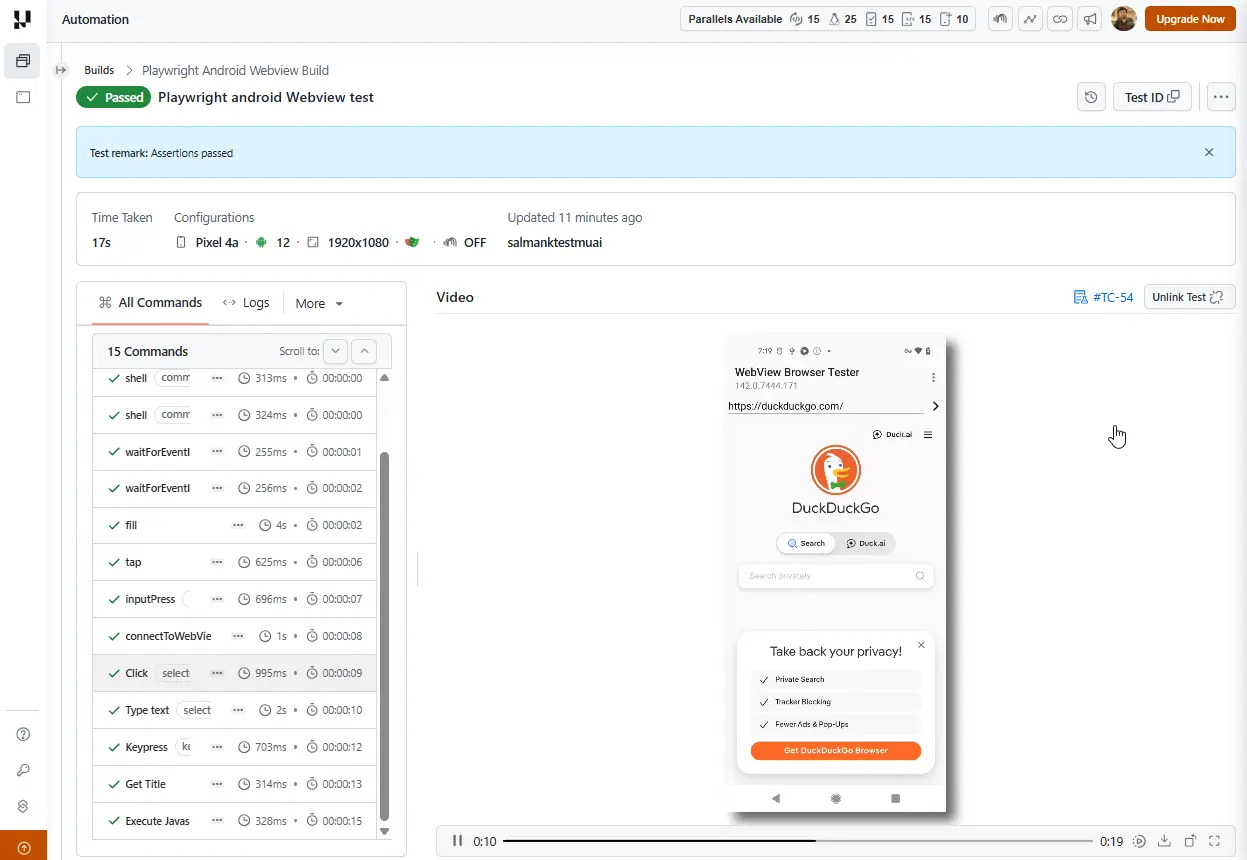Select the fill command row
Image resolution: width=1247 pixels, height=860 pixels.
[x=235, y=525]
